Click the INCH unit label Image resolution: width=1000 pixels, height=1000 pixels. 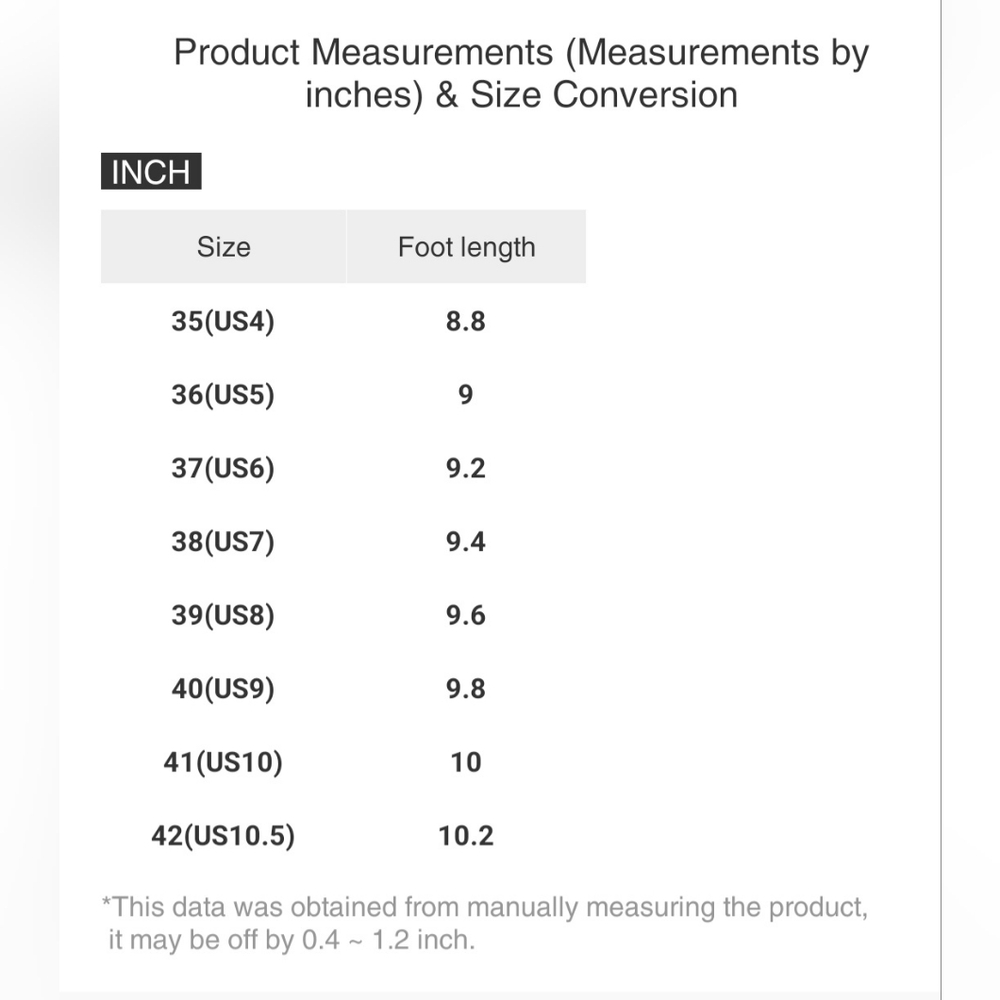click(151, 172)
